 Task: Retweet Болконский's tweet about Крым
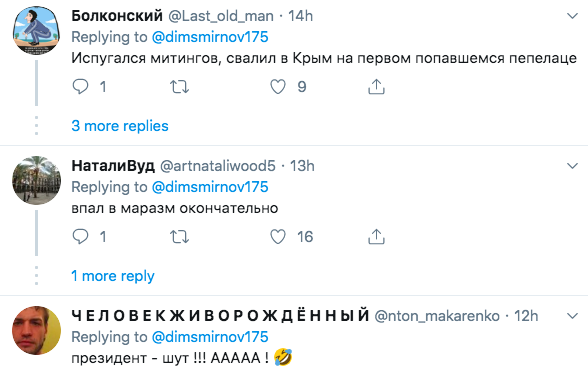179,87
